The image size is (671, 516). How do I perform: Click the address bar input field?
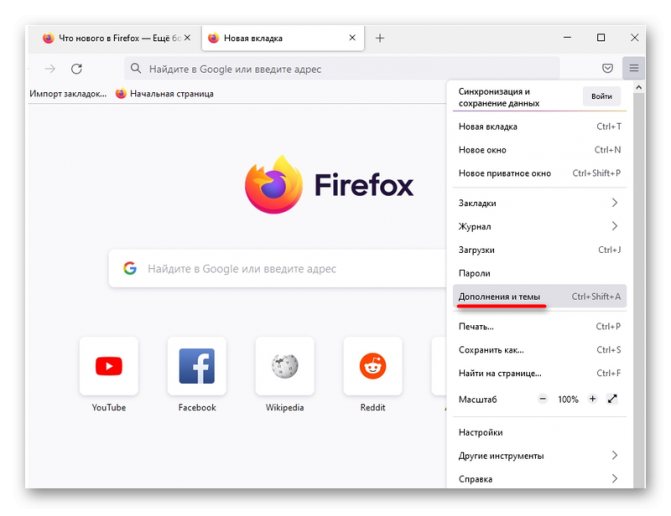tap(341, 68)
